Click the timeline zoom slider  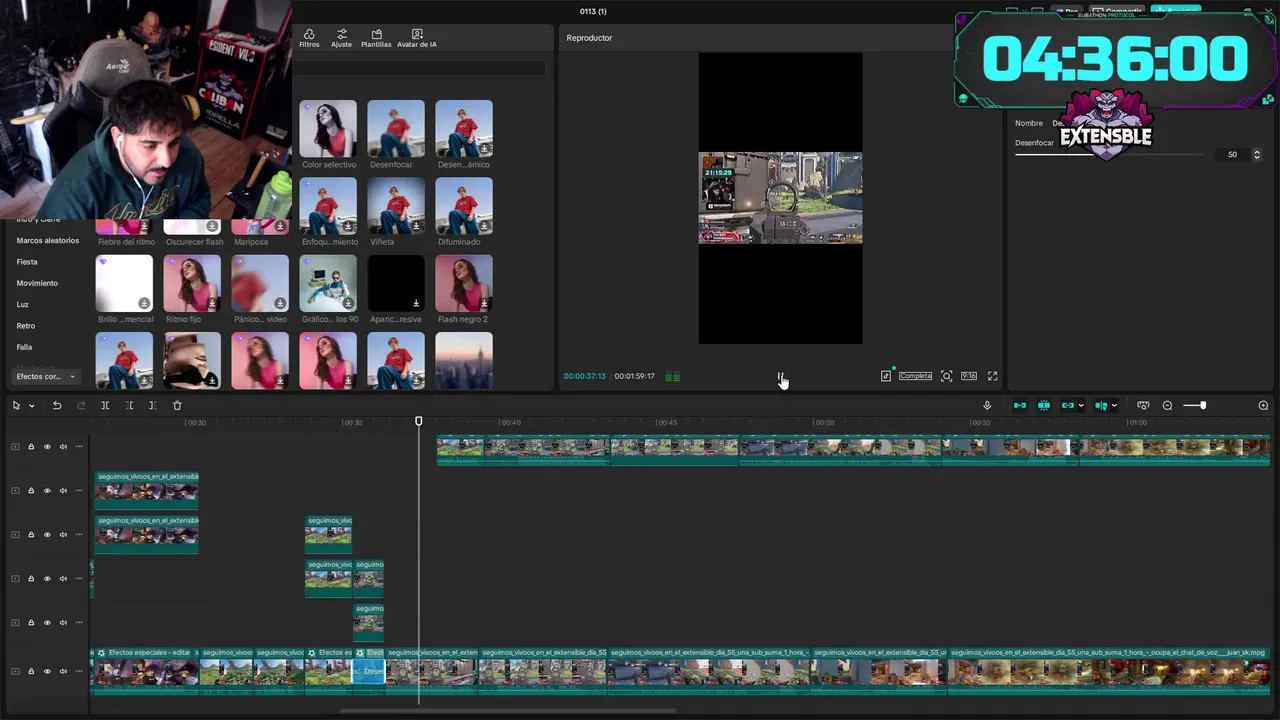pos(1194,405)
